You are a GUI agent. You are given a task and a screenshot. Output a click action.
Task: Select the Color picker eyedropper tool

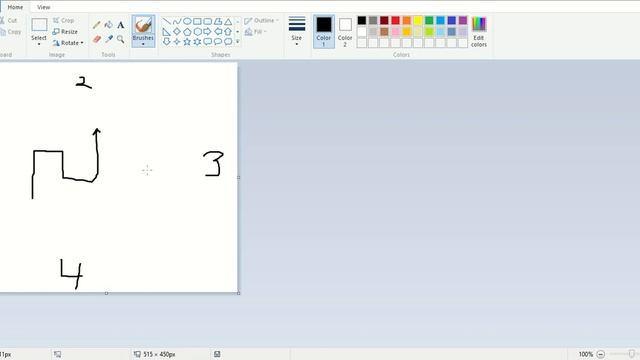[x=109, y=39]
